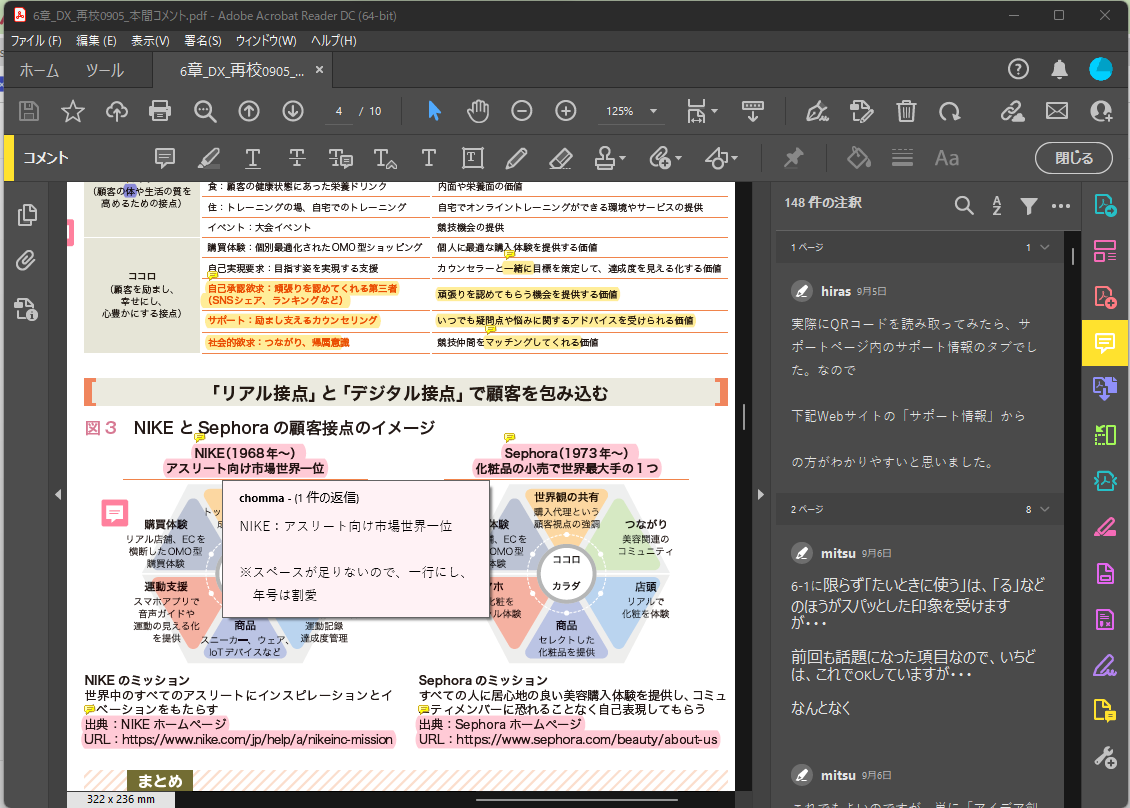Toggle the keep tool selected pin
1130x808 pixels.
point(793,158)
